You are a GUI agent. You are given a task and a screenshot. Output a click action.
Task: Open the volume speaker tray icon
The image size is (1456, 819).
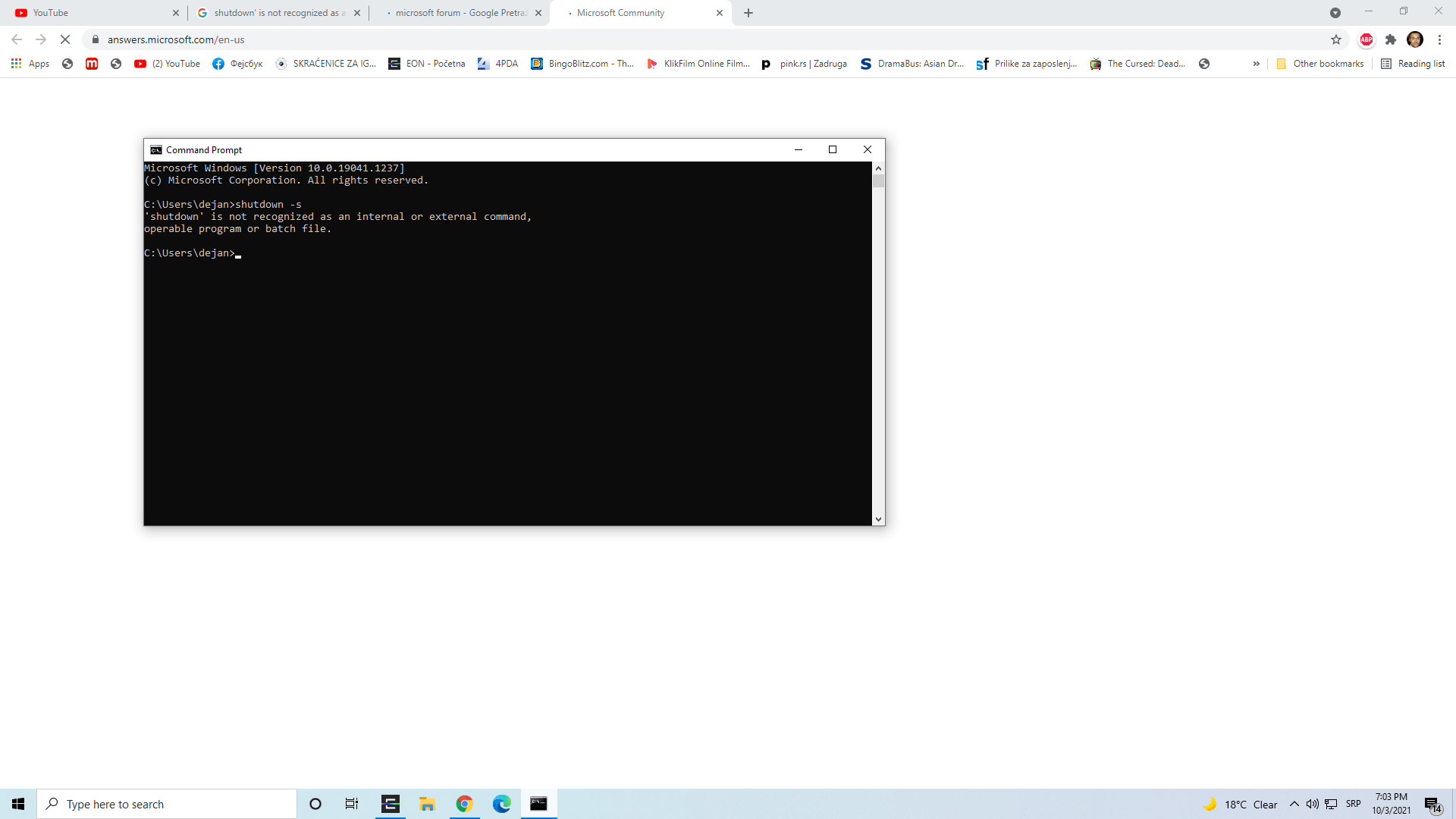tap(1312, 804)
